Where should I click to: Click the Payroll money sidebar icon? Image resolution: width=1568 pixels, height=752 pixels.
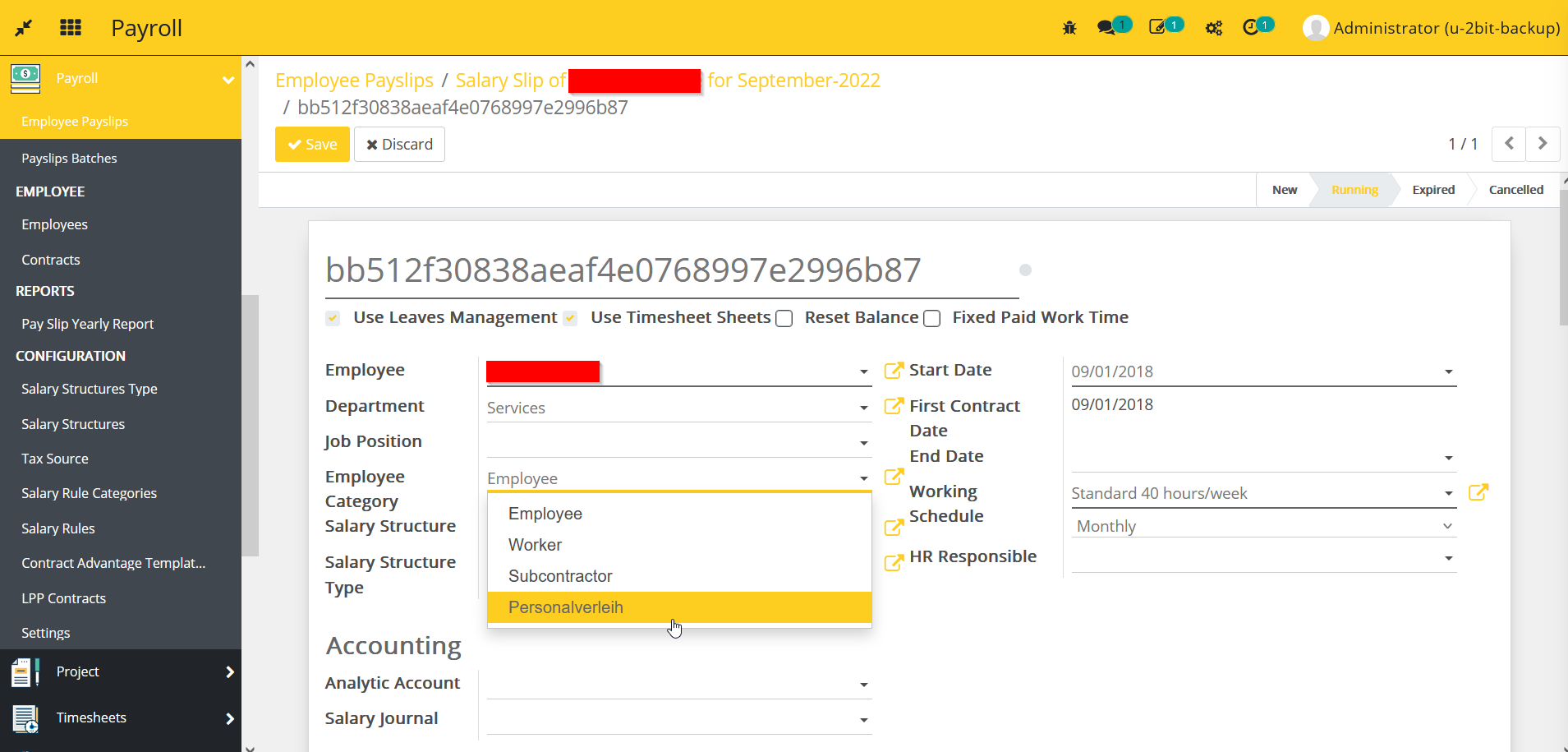[x=25, y=78]
